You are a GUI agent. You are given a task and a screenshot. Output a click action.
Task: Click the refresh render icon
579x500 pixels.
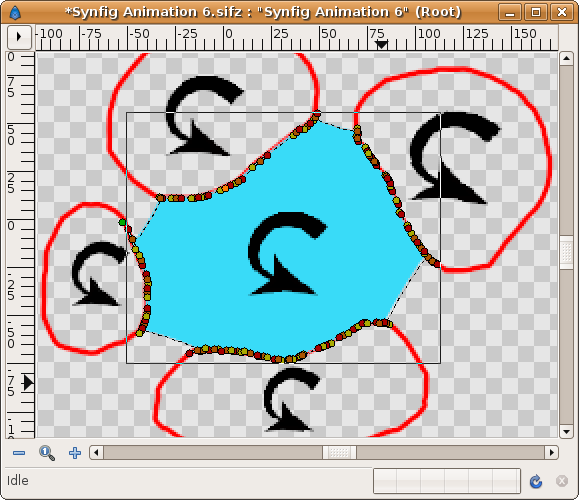tap(536, 481)
